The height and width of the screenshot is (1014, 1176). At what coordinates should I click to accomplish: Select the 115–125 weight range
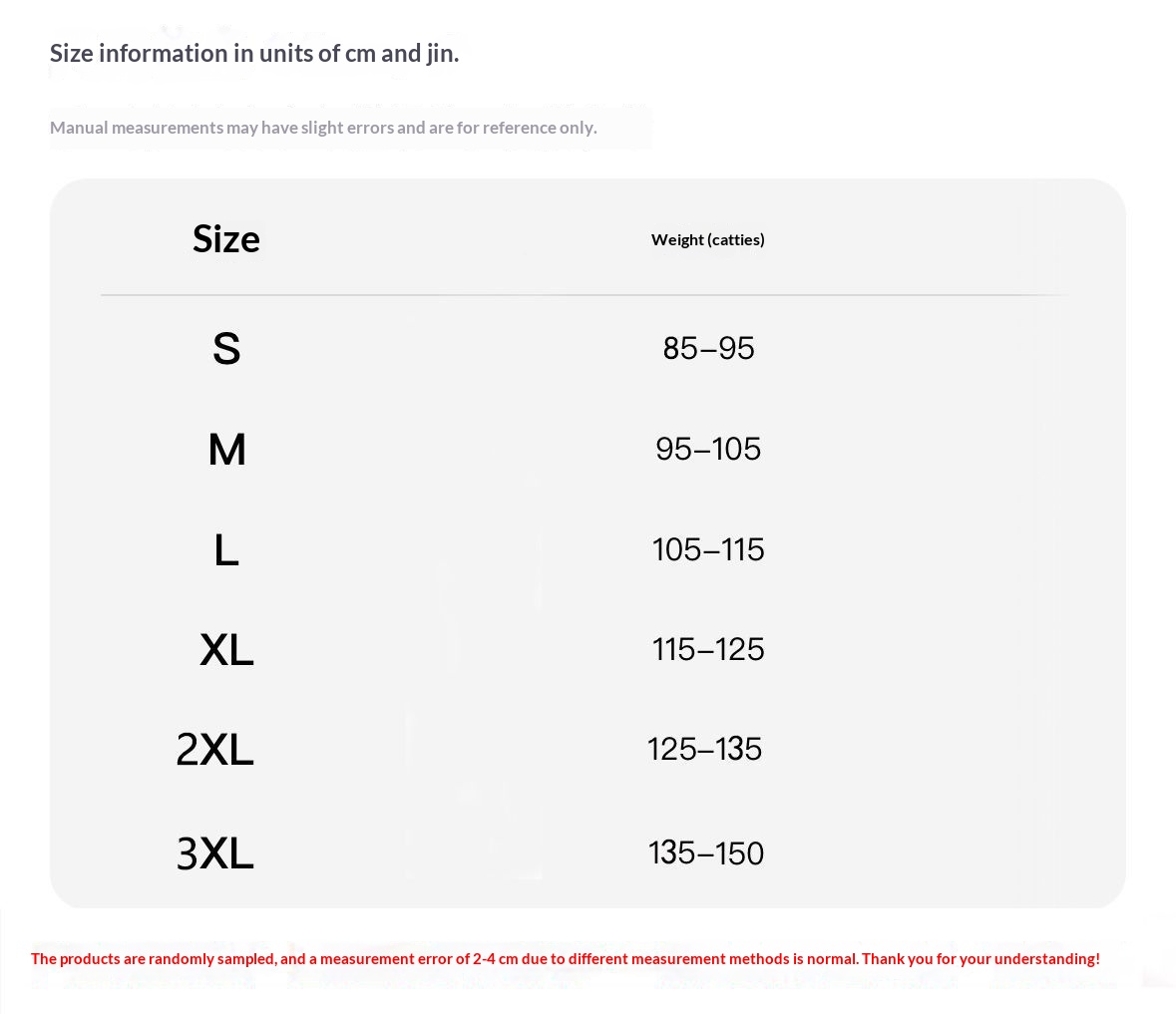pyautogui.click(x=708, y=649)
